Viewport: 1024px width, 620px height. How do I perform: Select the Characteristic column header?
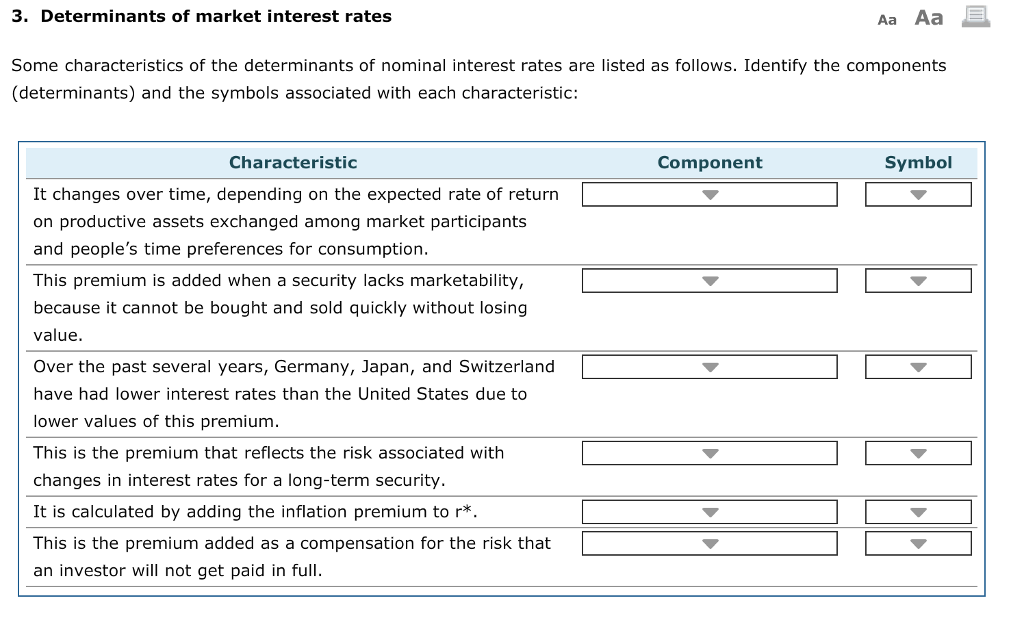coord(292,162)
